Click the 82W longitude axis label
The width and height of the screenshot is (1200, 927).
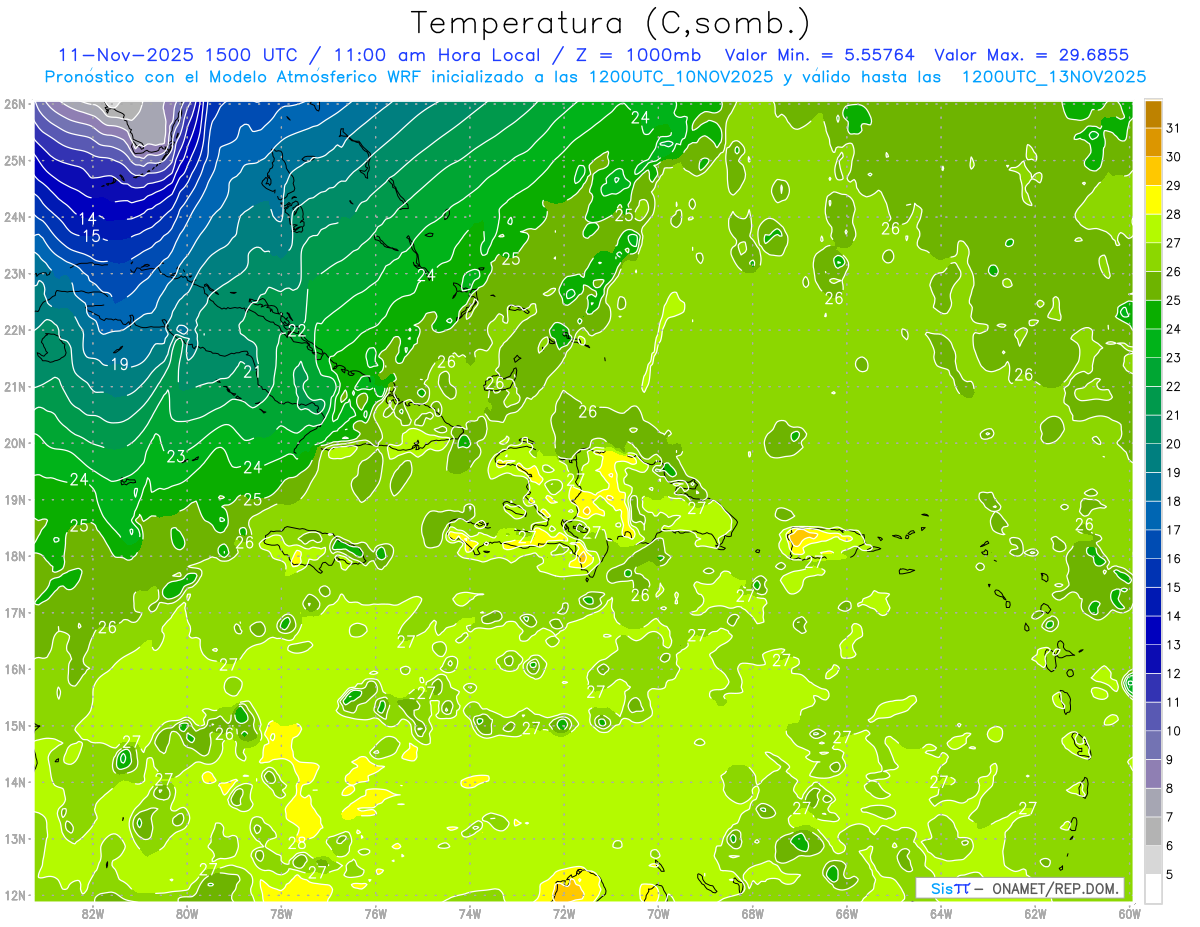coord(93,912)
